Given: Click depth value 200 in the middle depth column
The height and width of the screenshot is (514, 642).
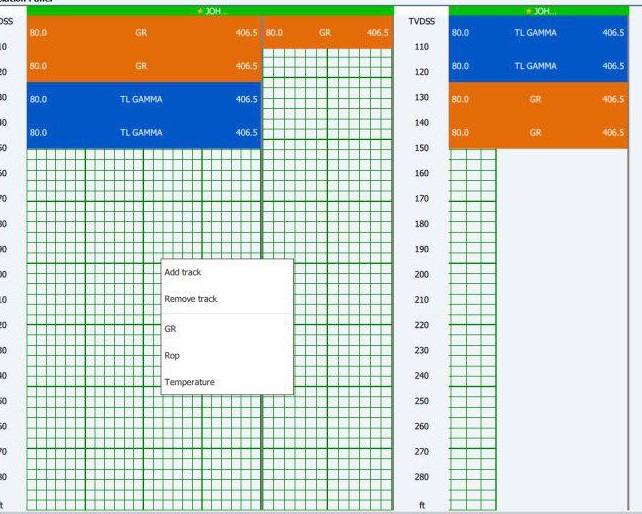Looking at the screenshot, I should (421, 274).
